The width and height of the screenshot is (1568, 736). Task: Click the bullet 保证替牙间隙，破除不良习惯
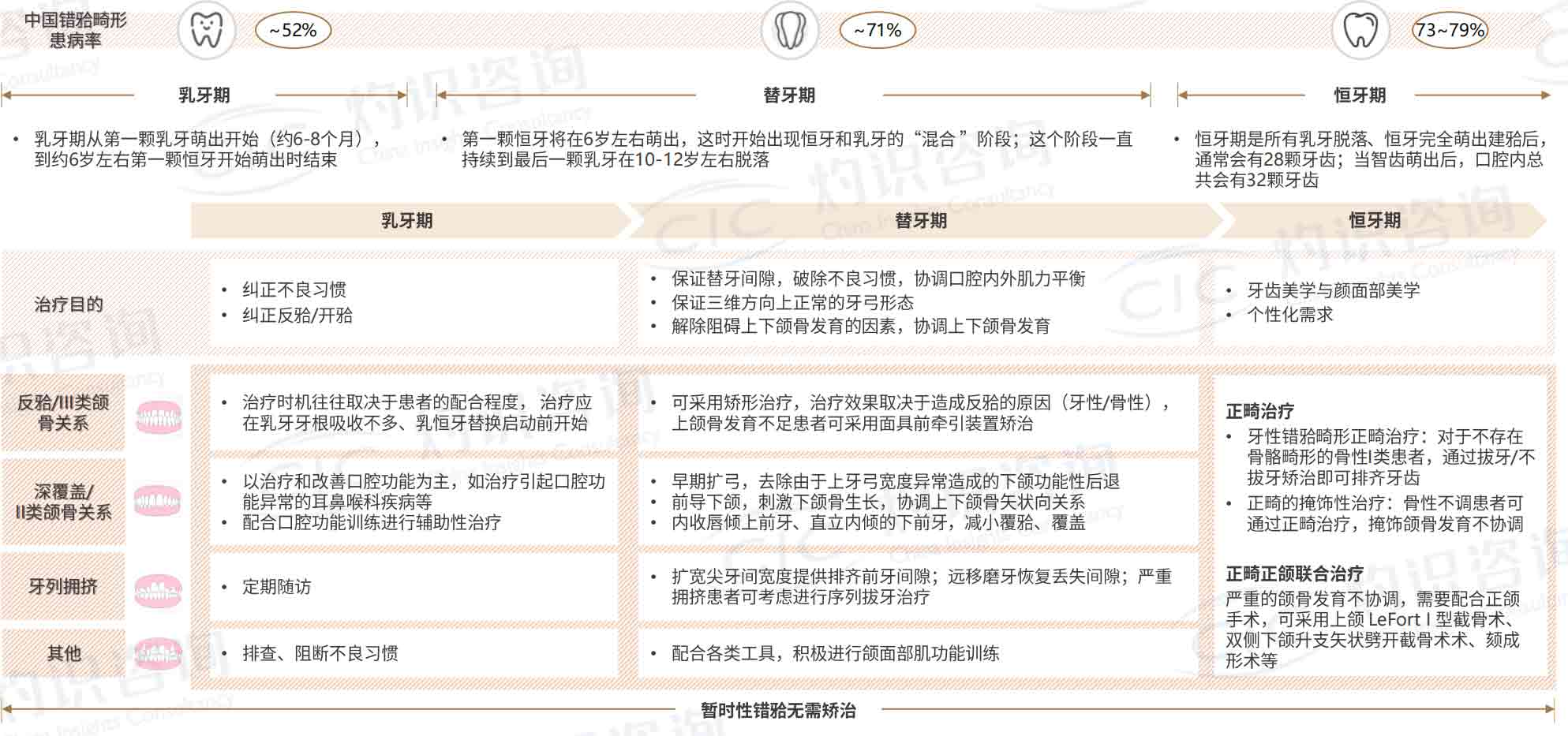(878, 278)
